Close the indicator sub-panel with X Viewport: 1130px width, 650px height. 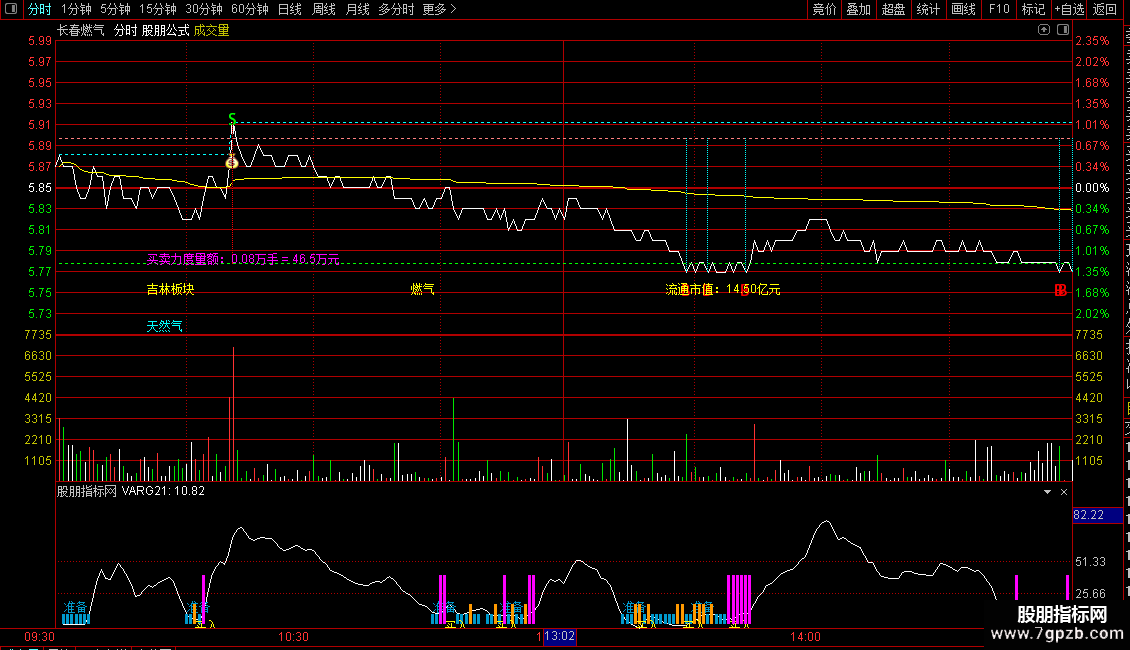[x=1064, y=491]
